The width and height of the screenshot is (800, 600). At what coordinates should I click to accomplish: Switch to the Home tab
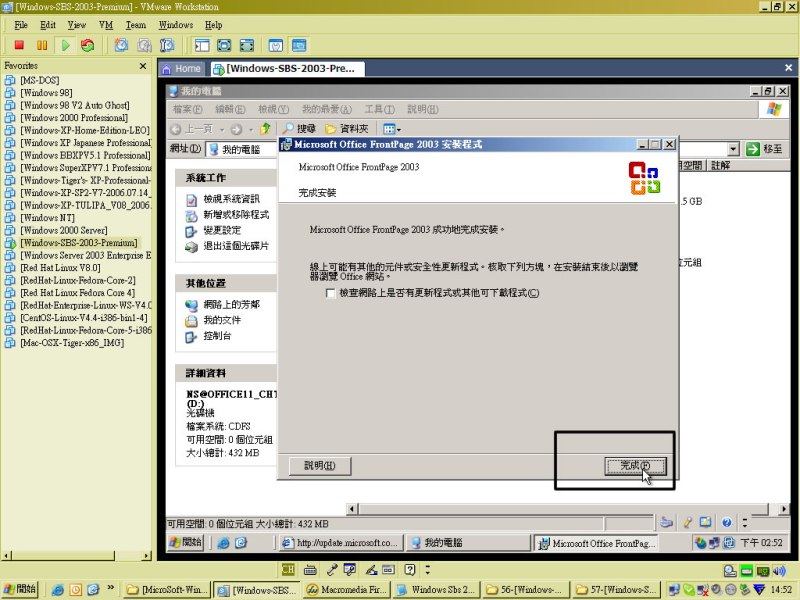coord(182,68)
